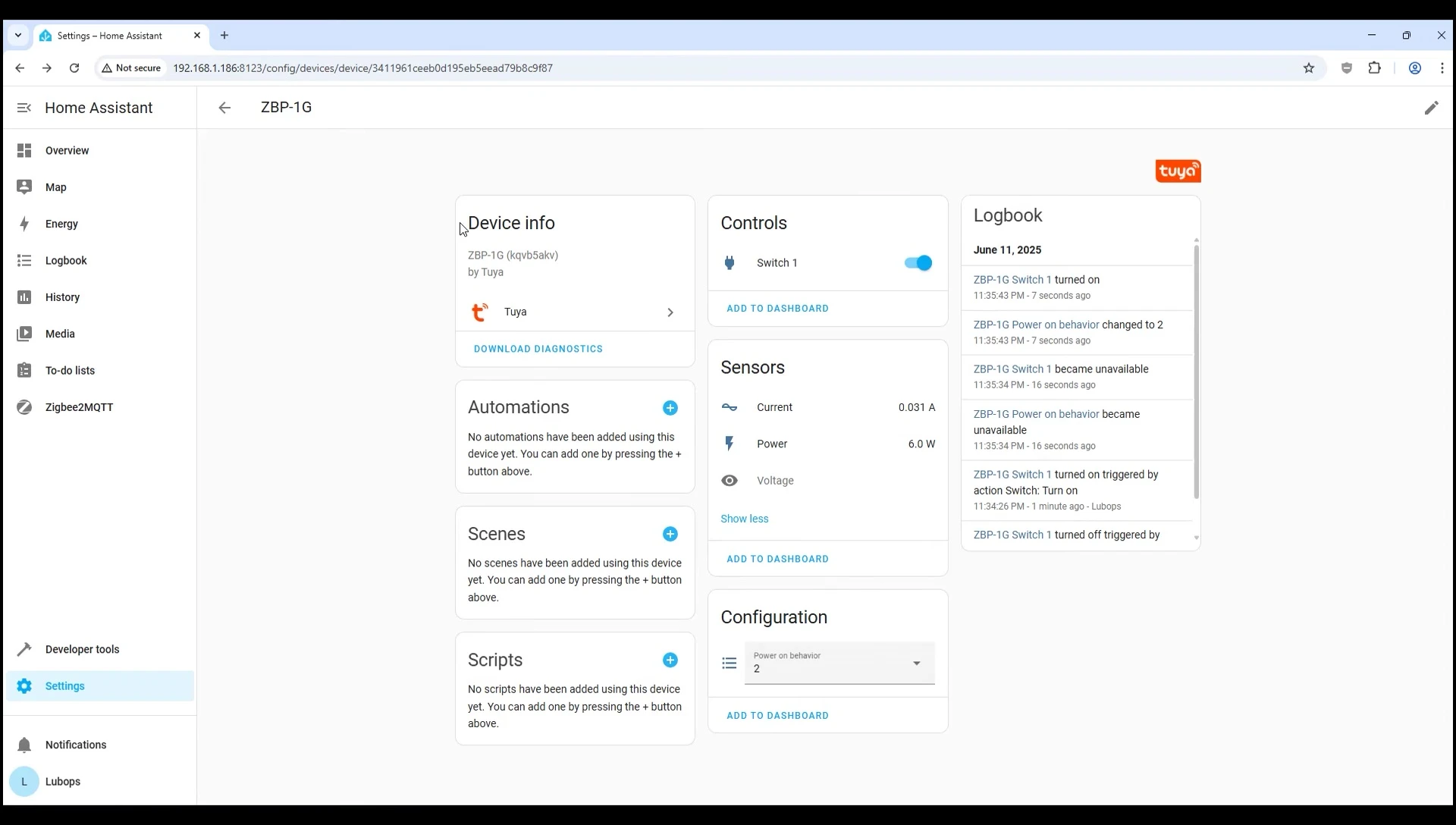Click the logbook scroll down arrow
Image resolution: width=1456 pixels, height=825 pixels.
[x=1197, y=538]
